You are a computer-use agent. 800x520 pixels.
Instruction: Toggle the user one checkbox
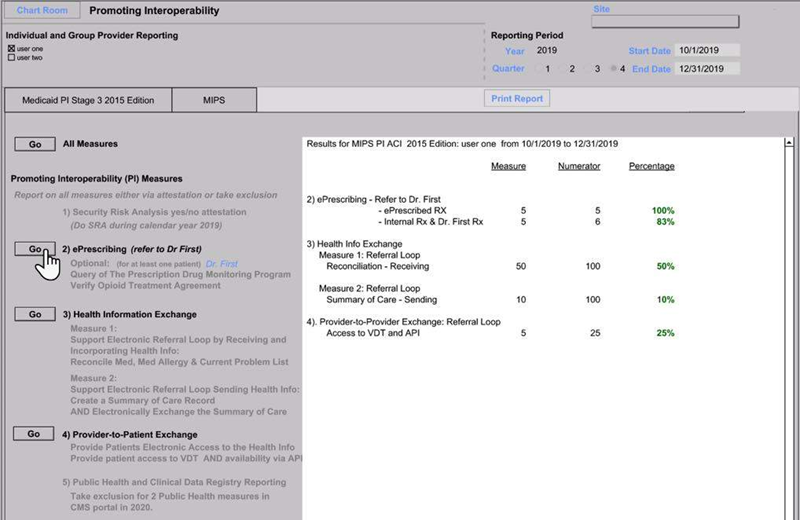[x=11, y=48]
